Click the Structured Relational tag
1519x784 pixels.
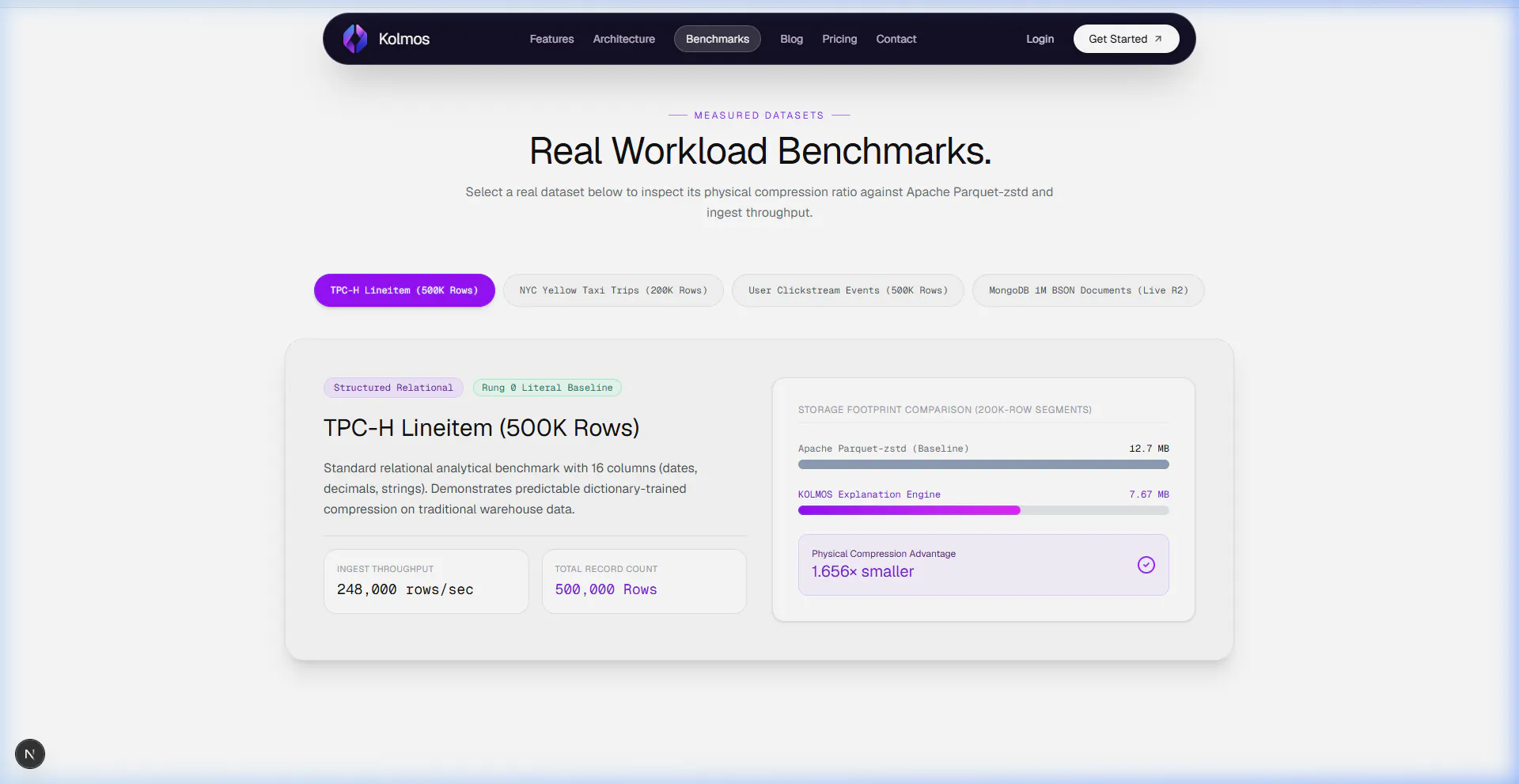click(x=393, y=388)
